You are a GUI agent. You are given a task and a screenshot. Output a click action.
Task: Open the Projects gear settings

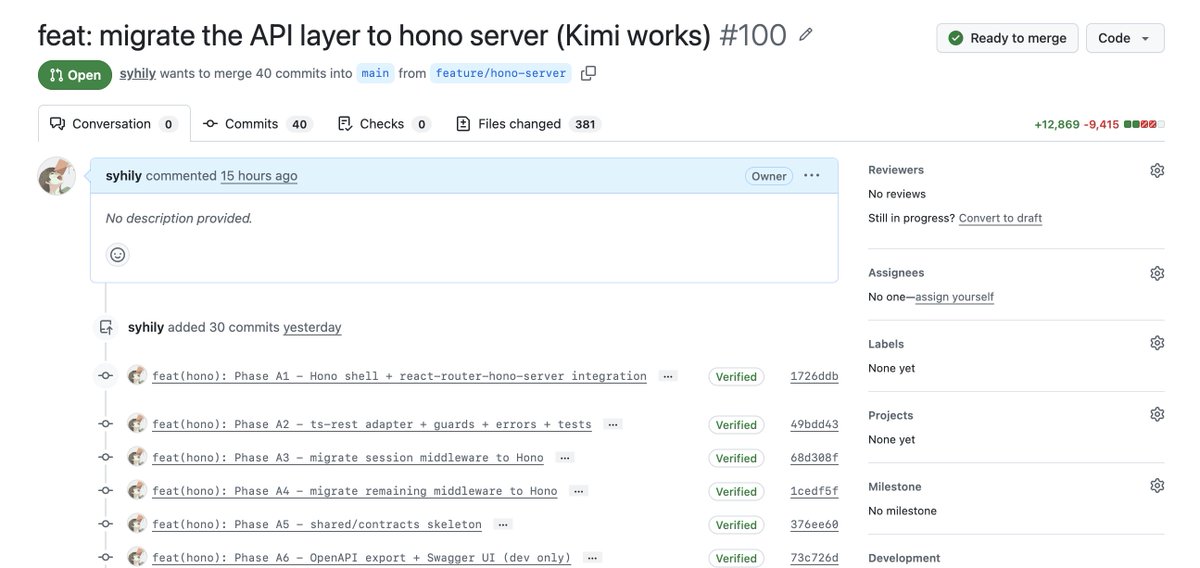(1157, 414)
